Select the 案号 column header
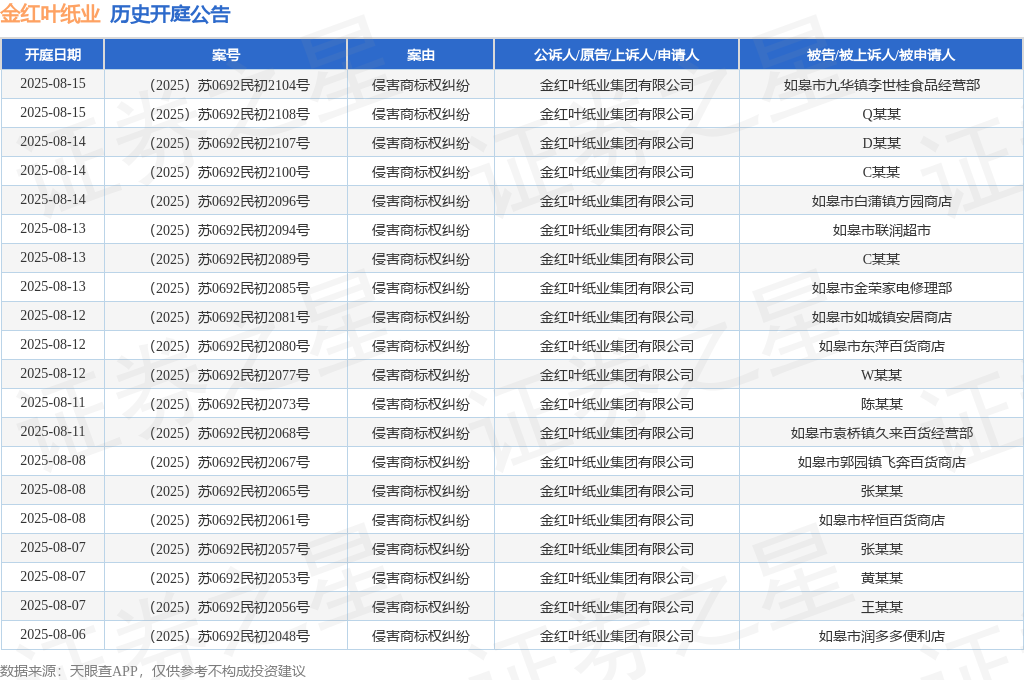The height and width of the screenshot is (680, 1024). tap(226, 55)
